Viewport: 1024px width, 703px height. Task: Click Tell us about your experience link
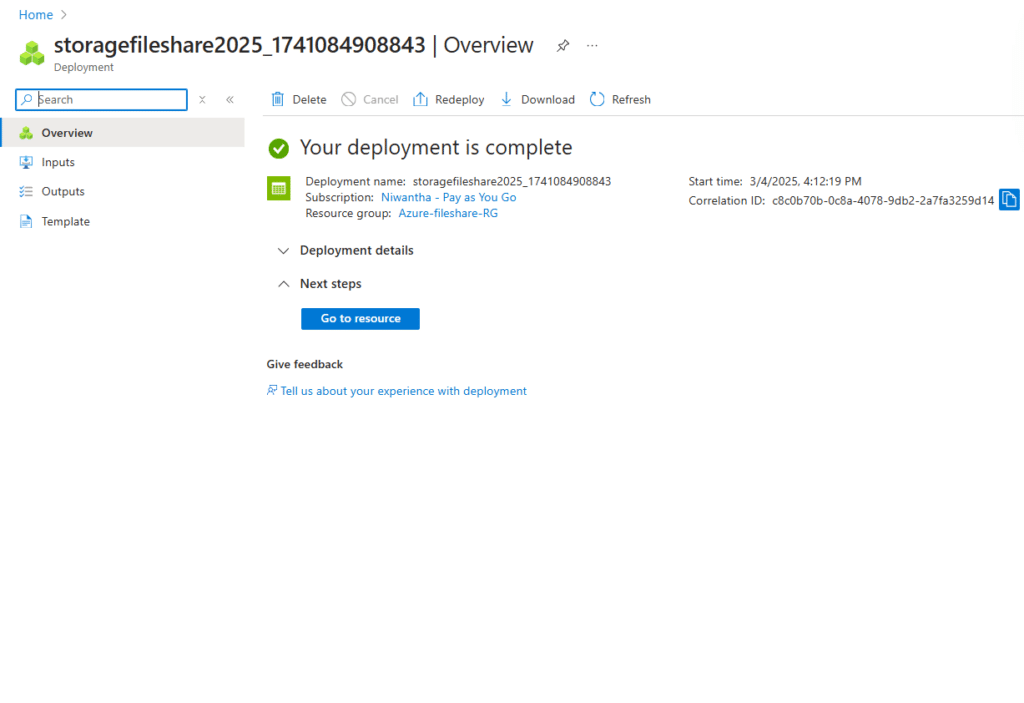[x=403, y=391]
